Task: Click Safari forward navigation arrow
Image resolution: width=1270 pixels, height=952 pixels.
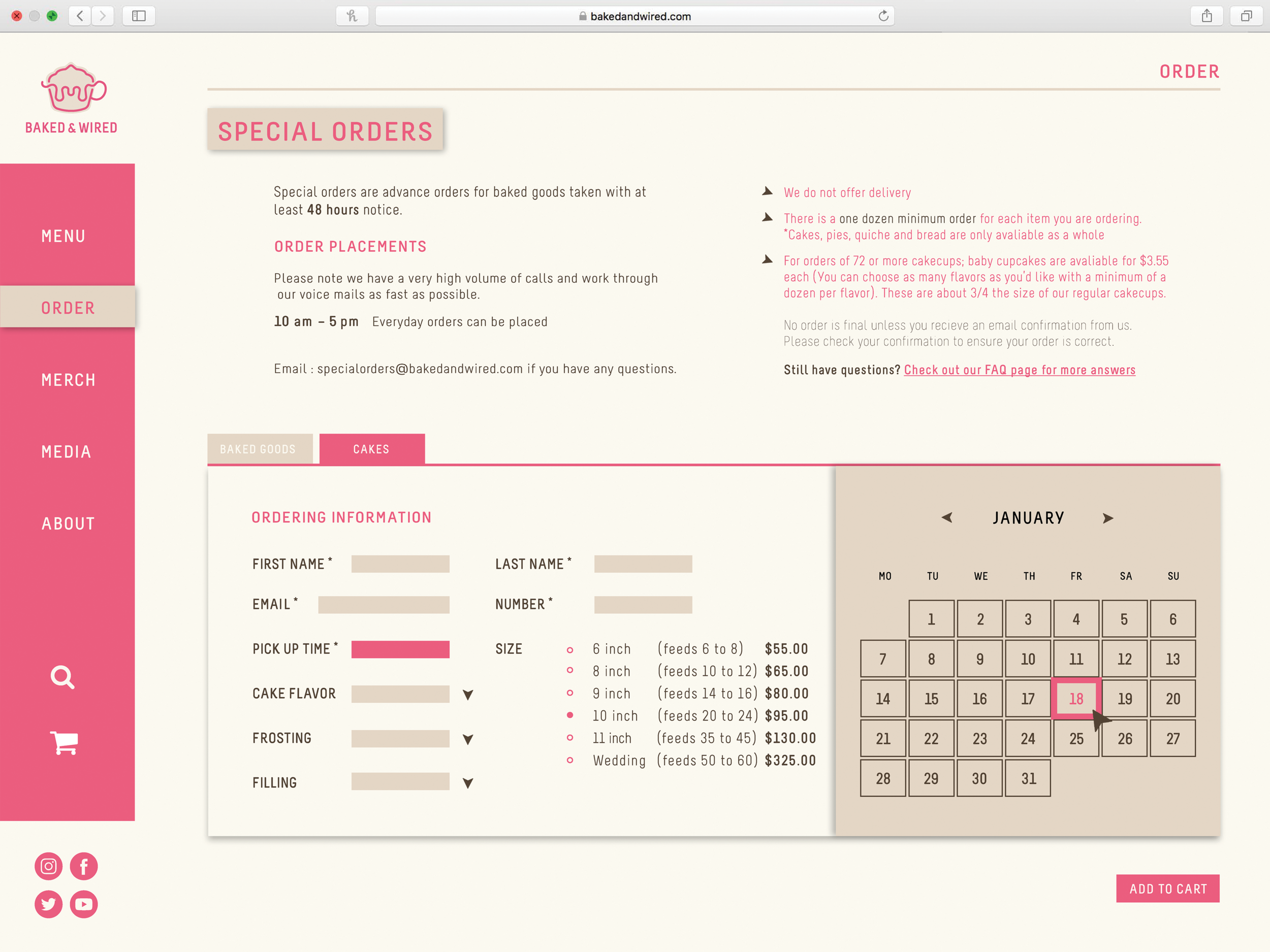Action: tap(103, 16)
